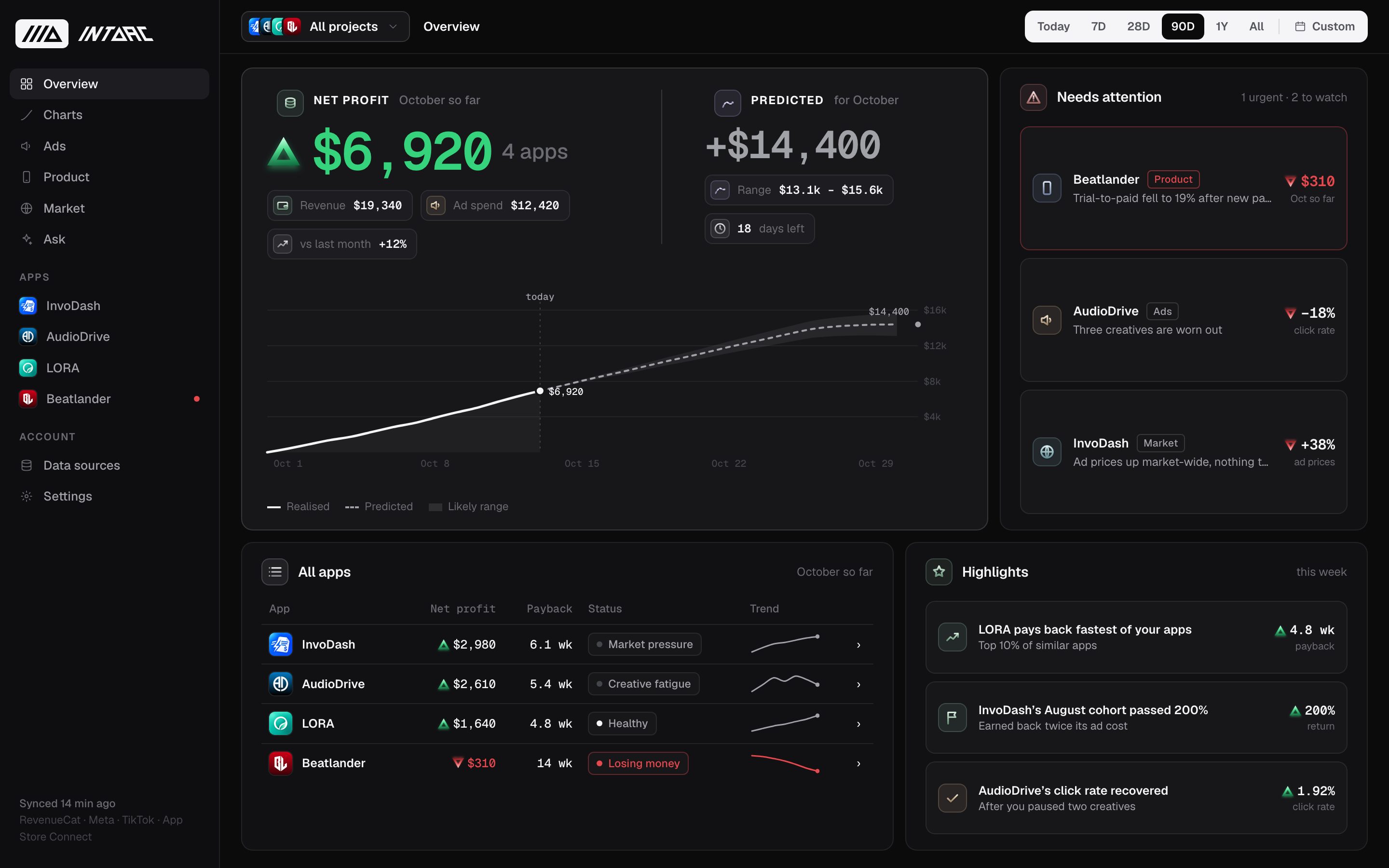Click the Net Profit coin icon
Viewport: 1389px width, 868px height.
pyautogui.click(x=290, y=103)
